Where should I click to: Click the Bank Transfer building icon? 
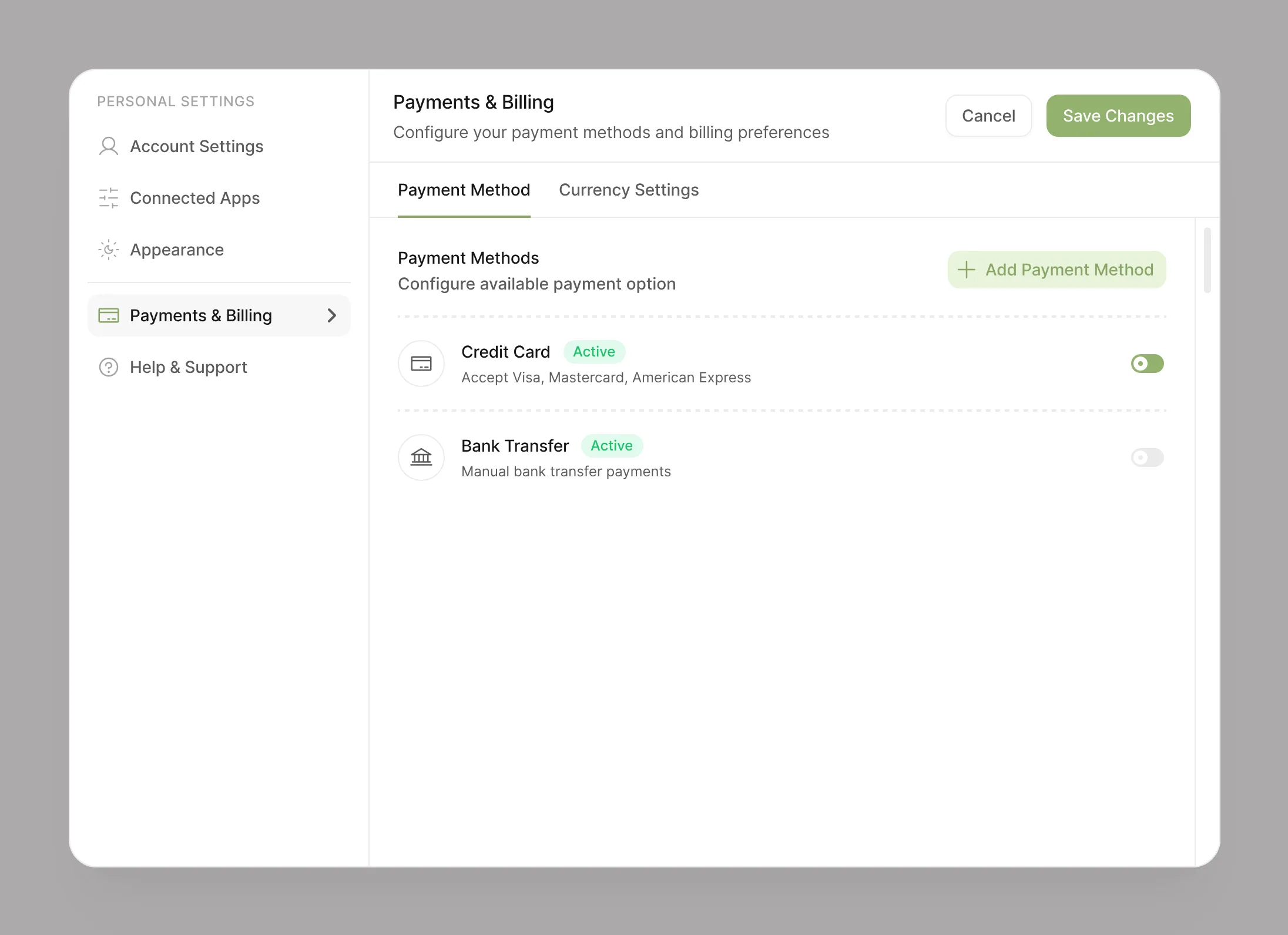pos(421,458)
